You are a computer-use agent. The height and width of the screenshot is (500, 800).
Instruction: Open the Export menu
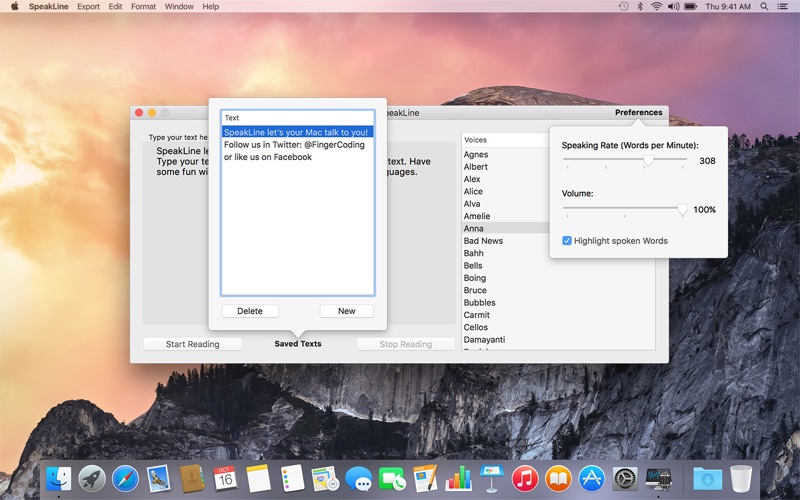(88, 6)
